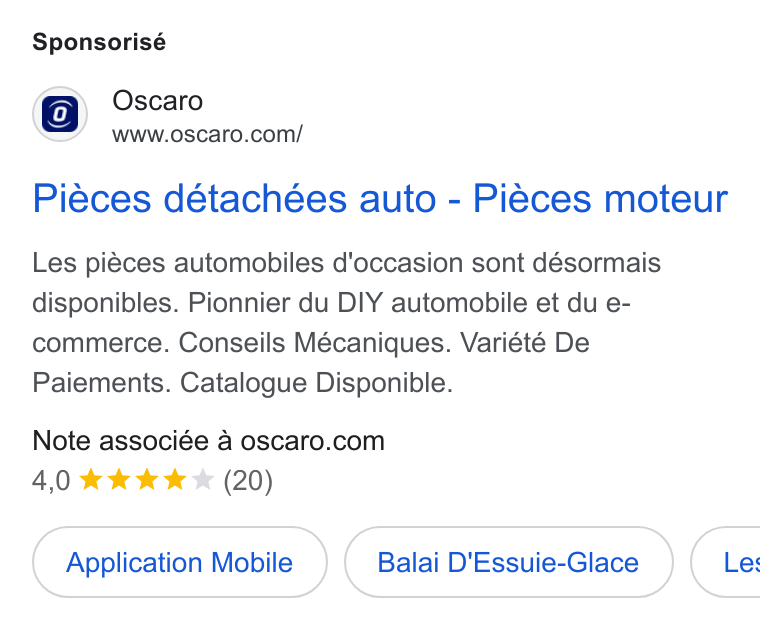Click the second yellow rating star
Screen dimensions: 760x630
(119, 480)
